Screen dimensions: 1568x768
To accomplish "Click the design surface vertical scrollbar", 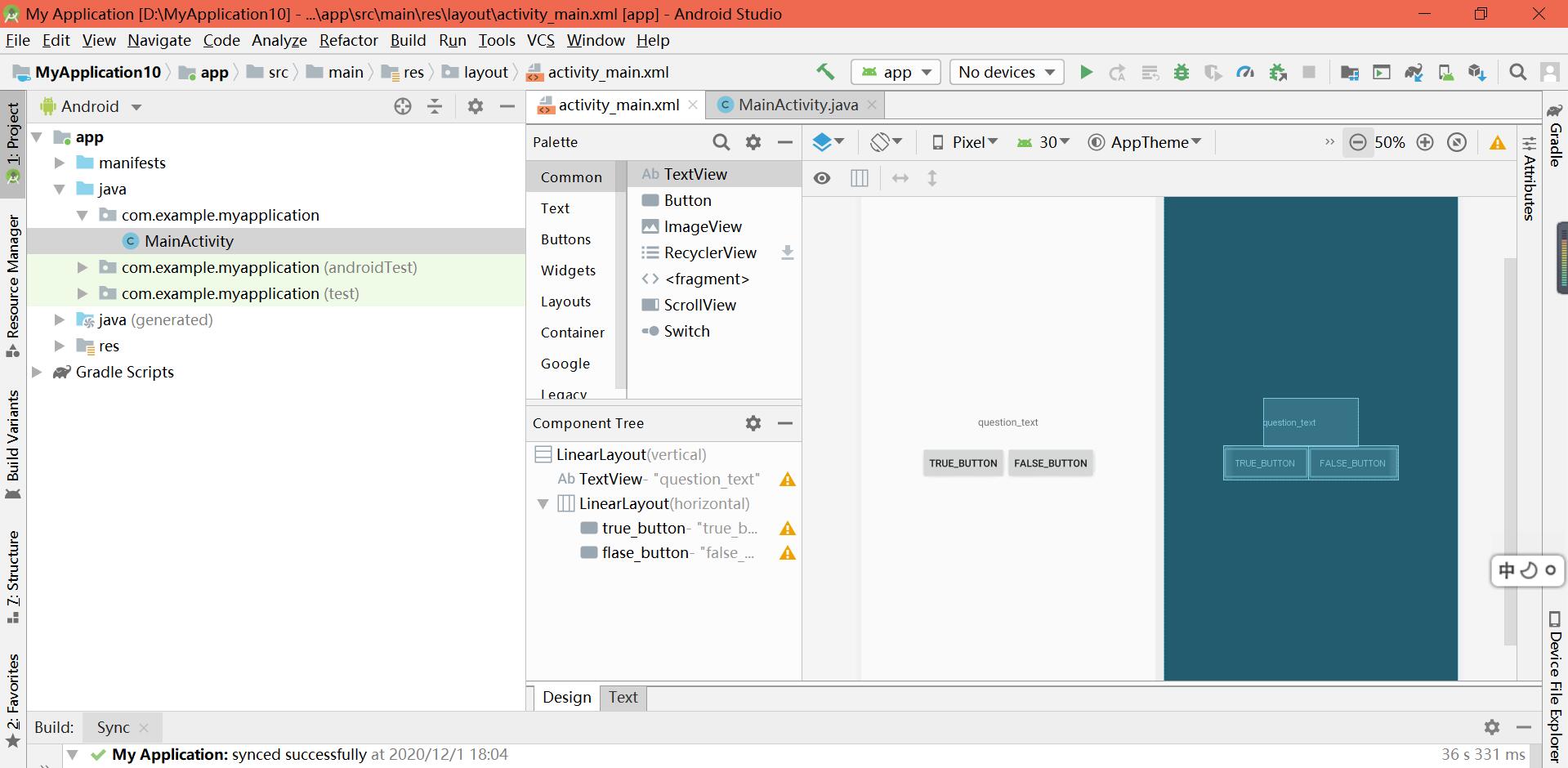I will pyautogui.click(x=1510, y=451).
